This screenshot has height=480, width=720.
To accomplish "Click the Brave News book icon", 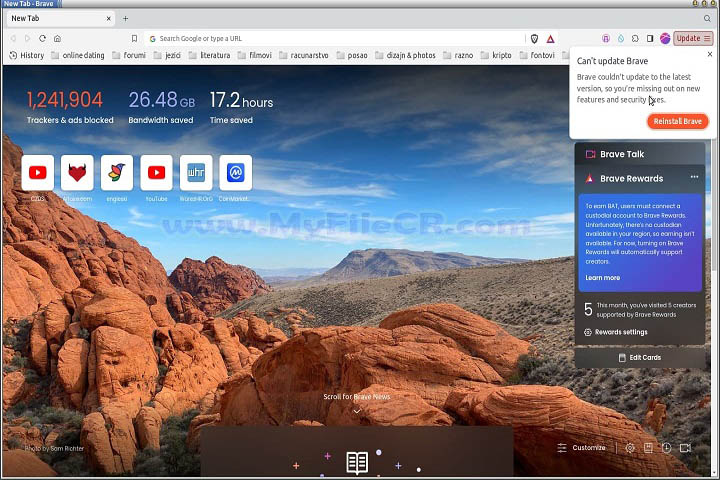I will (357, 463).
